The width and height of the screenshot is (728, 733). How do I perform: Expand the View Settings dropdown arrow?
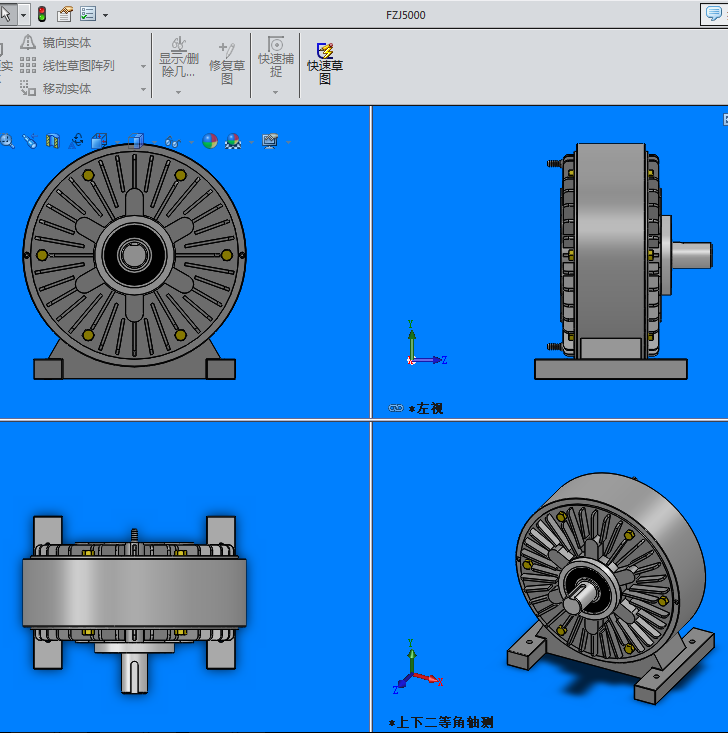pos(288,142)
